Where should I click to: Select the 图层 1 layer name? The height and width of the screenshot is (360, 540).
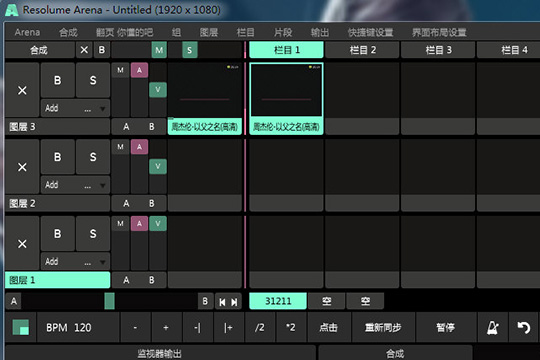[x=58, y=280]
